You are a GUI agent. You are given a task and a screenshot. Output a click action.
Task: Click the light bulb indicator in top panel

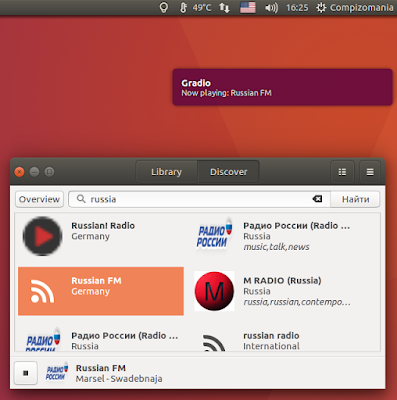point(164,8)
